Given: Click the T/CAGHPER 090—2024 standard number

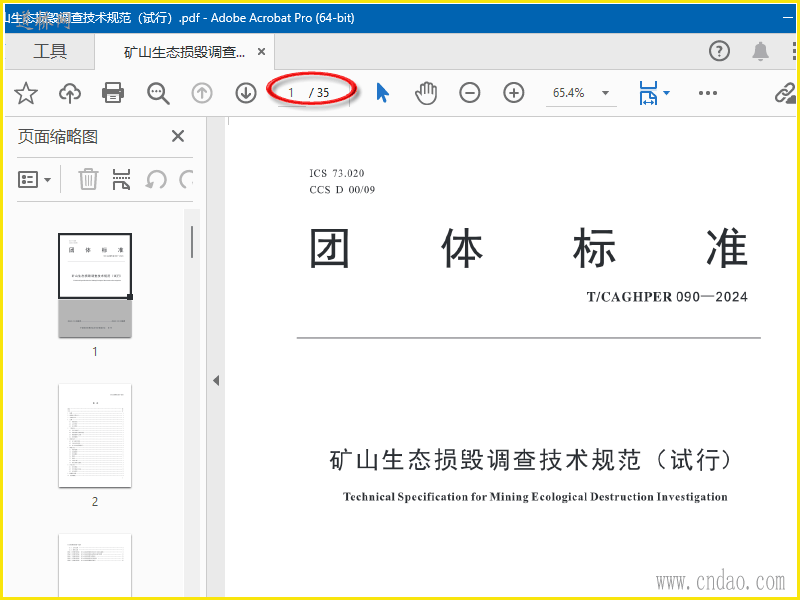Looking at the screenshot, I should click(x=667, y=297).
